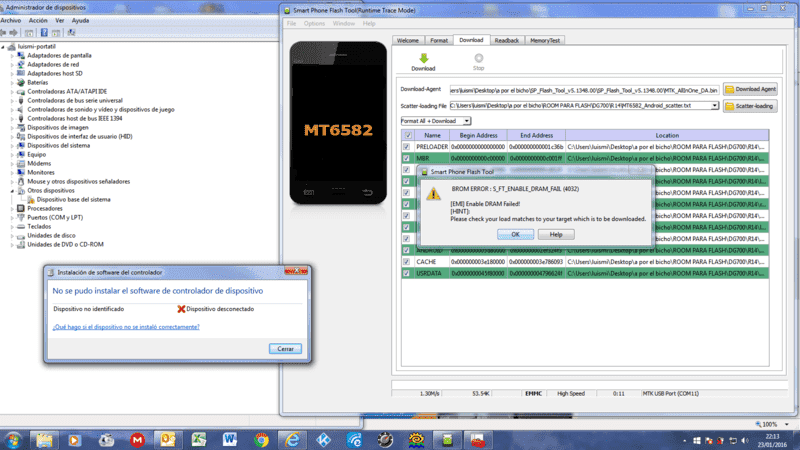Screen dimensions: 800x450
Task: Toggle the MBR row checkbox
Action: (407, 158)
